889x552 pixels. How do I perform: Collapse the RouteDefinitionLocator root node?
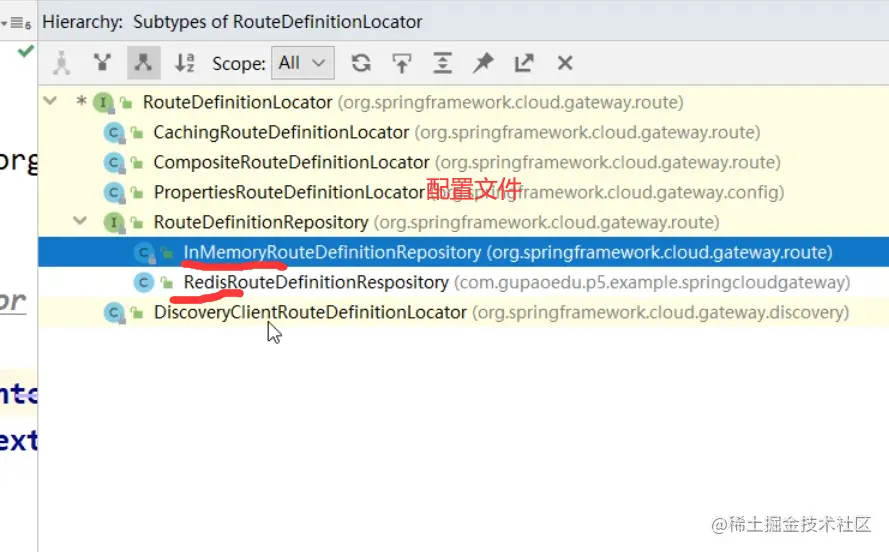click(x=50, y=101)
